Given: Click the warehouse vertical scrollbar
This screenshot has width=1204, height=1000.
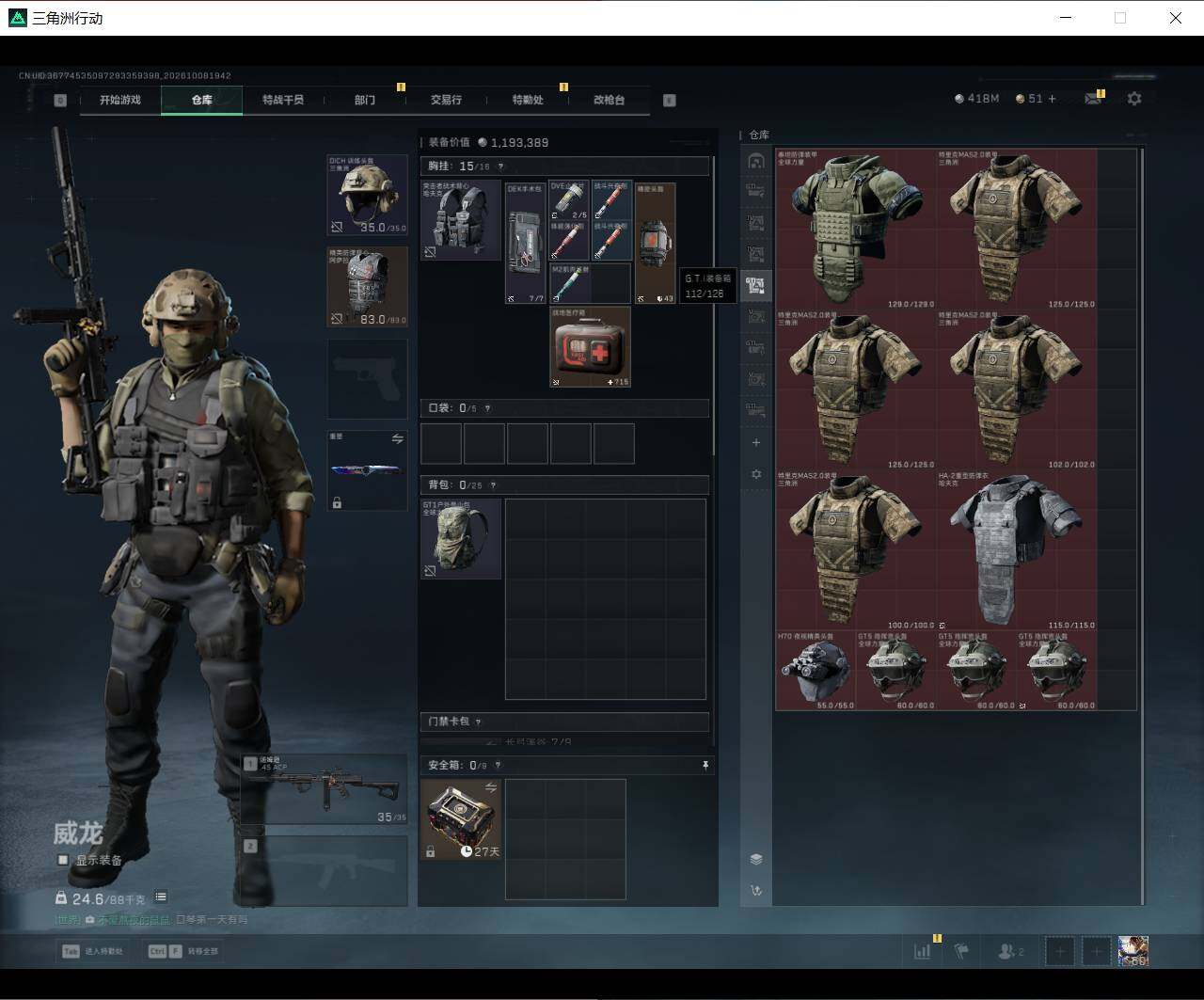Looking at the screenshot, I should click(1143, 525).
